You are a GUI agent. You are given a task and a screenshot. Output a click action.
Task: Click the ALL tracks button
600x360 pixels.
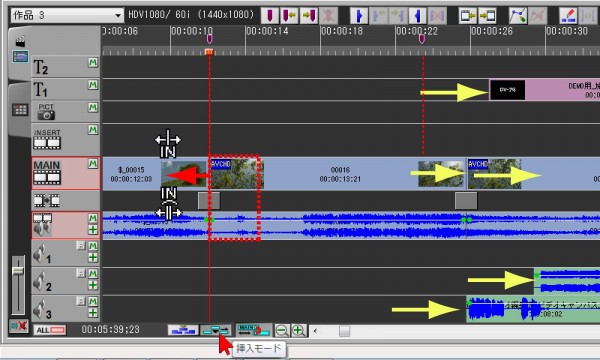[49, 330]
